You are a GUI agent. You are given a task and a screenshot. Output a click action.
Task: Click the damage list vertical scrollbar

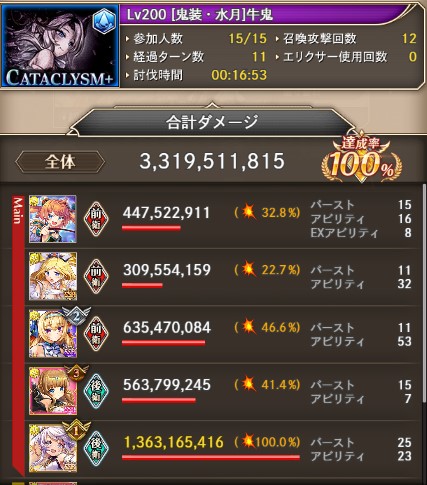[424, 330]
